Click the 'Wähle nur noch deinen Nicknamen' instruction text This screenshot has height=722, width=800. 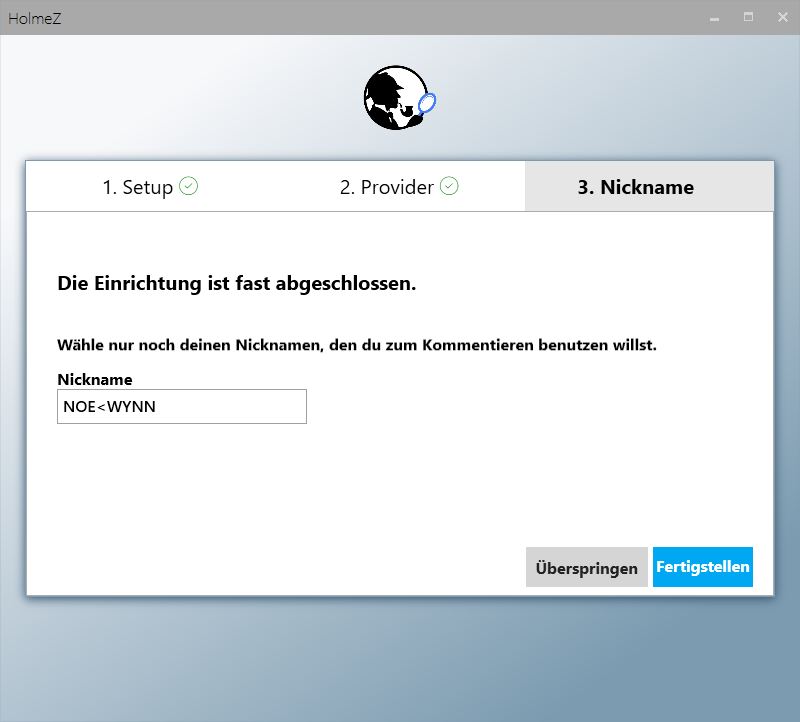pos(357,345)
